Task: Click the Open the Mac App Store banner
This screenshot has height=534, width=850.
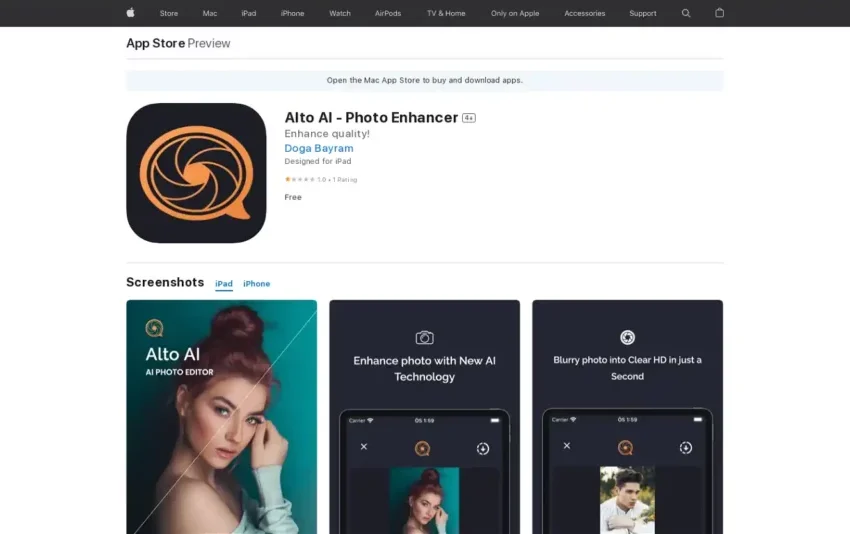Action: click(x=424, y=80)
